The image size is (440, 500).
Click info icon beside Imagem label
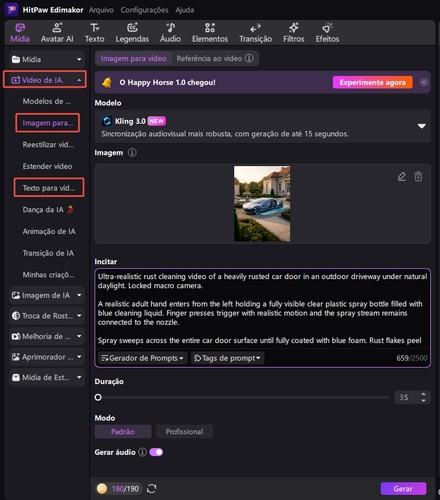point(132,153)
